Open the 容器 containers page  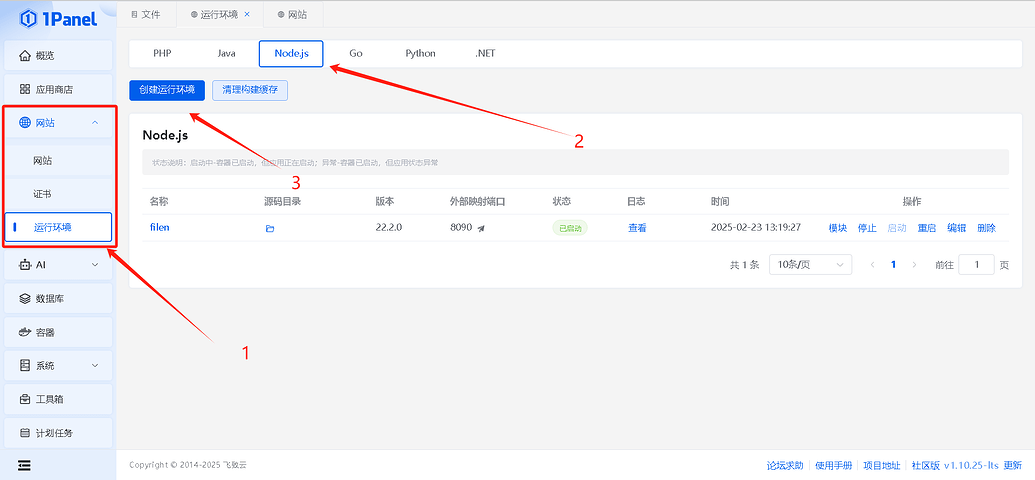point(58,332)
